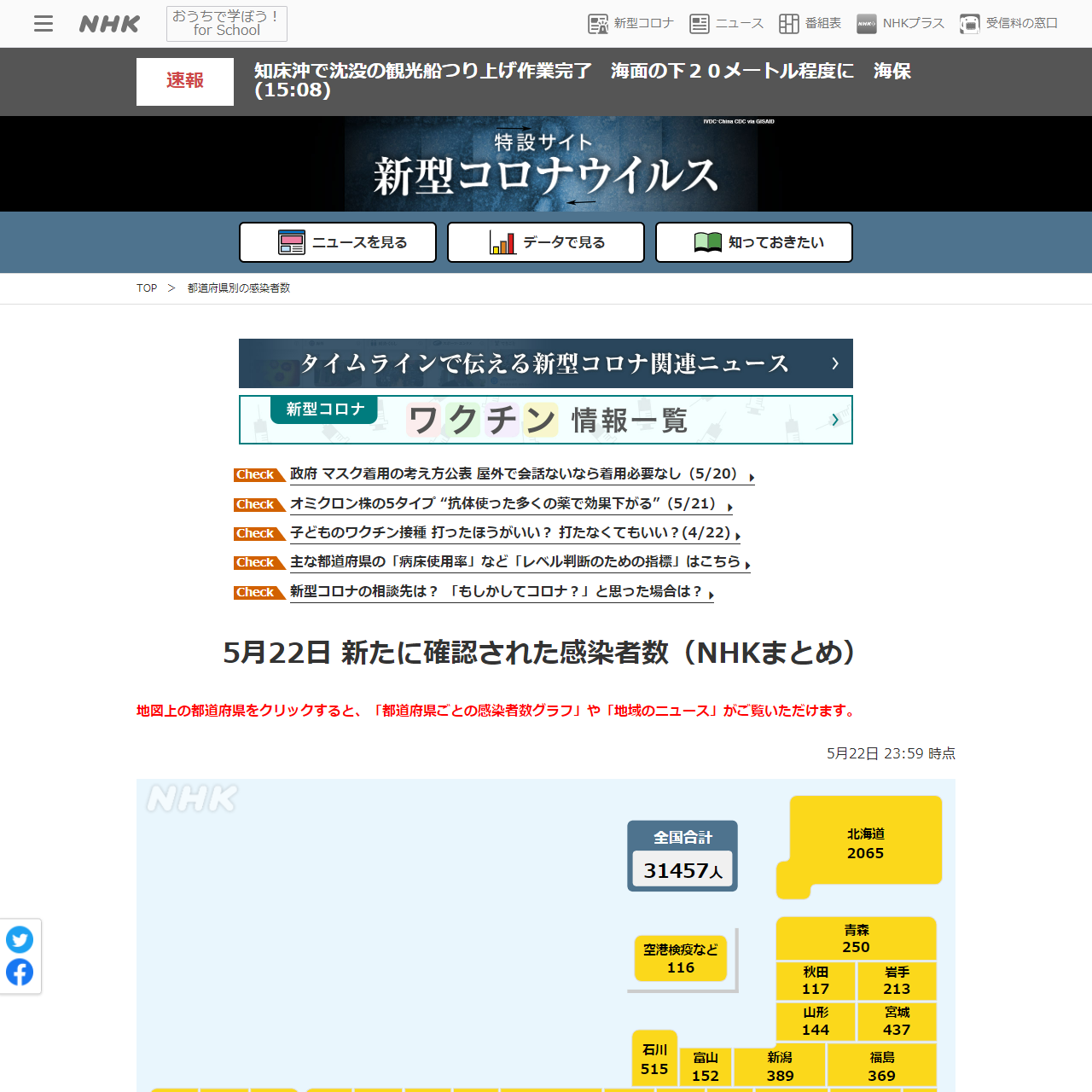Share page via Facebook icon
Screen dimensions: 1092x1092
(x=20, y=972)
